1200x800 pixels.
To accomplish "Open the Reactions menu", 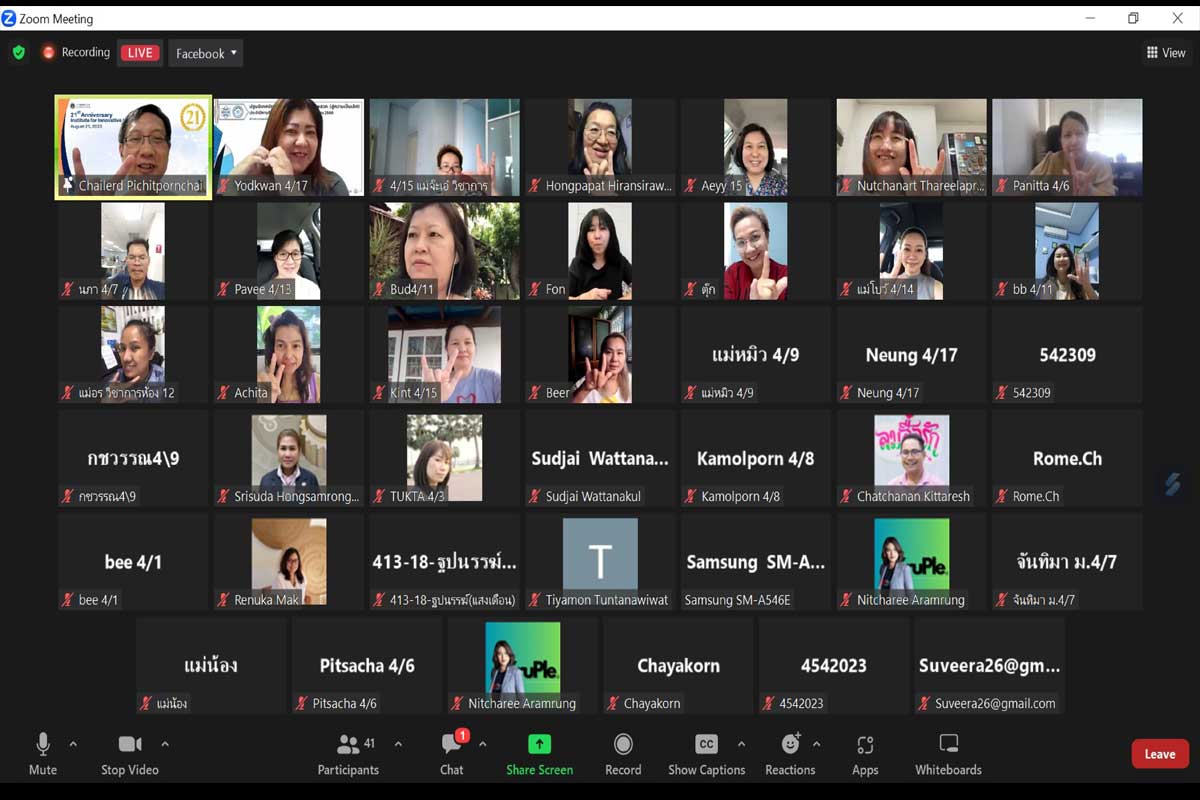I will (x=790, y=745).
